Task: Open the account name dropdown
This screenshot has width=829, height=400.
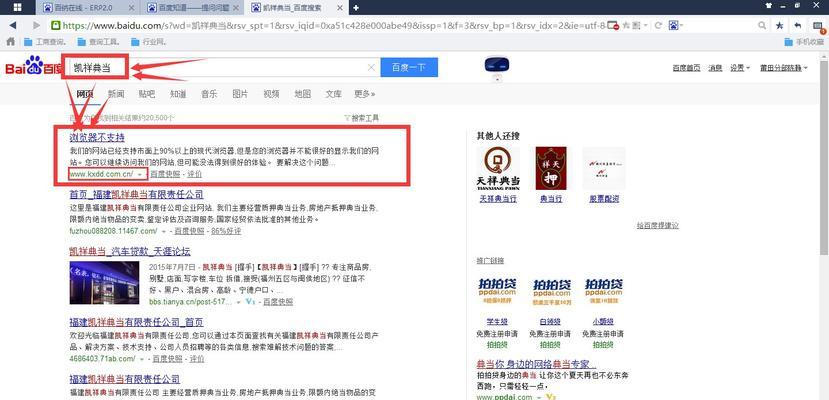Action: click(x=784, y=68)
